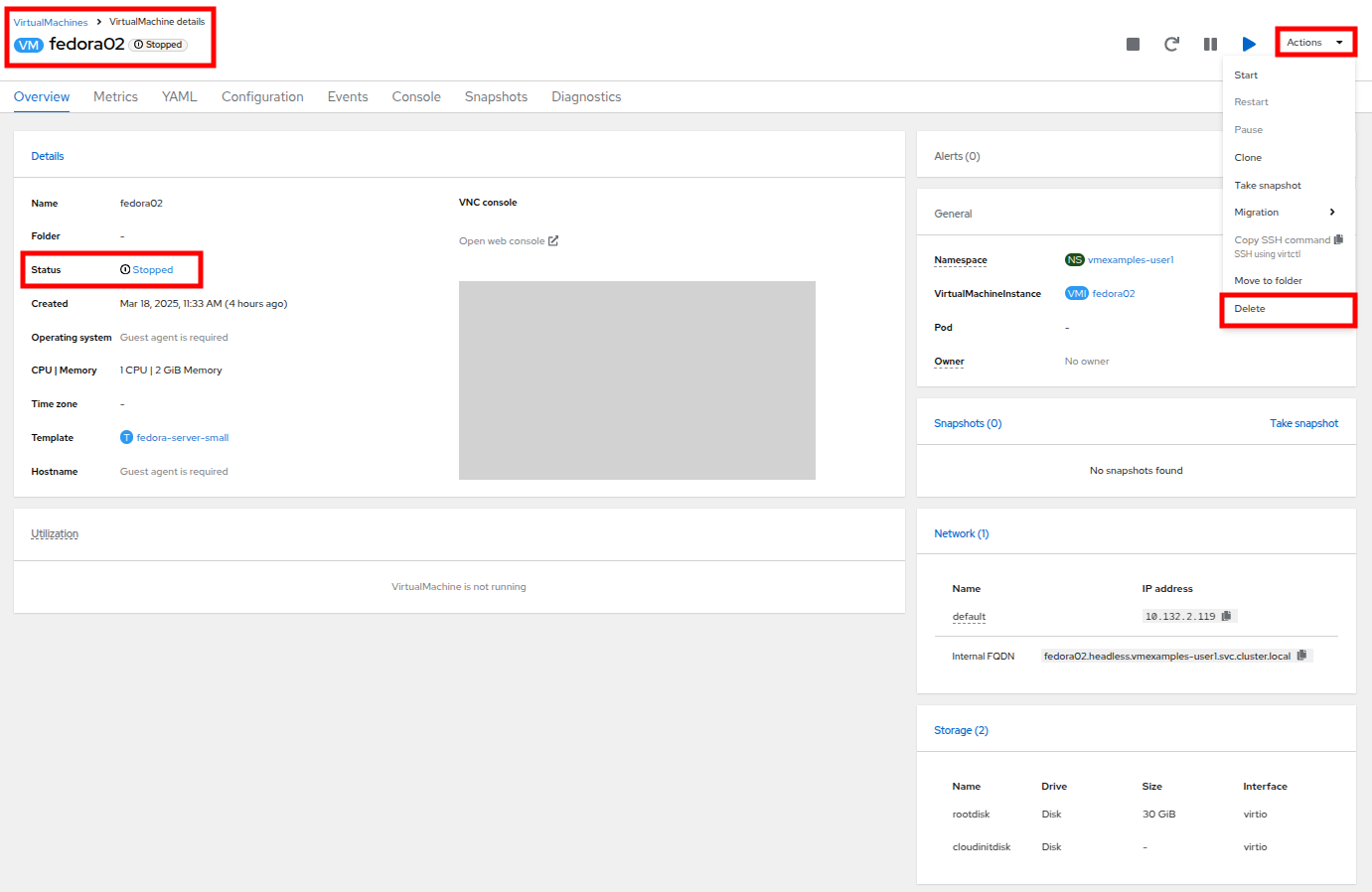This screenshot has height=892, width=1372.
Task: Go to the Diagnostics tab
Action: (x=586, y=96)
